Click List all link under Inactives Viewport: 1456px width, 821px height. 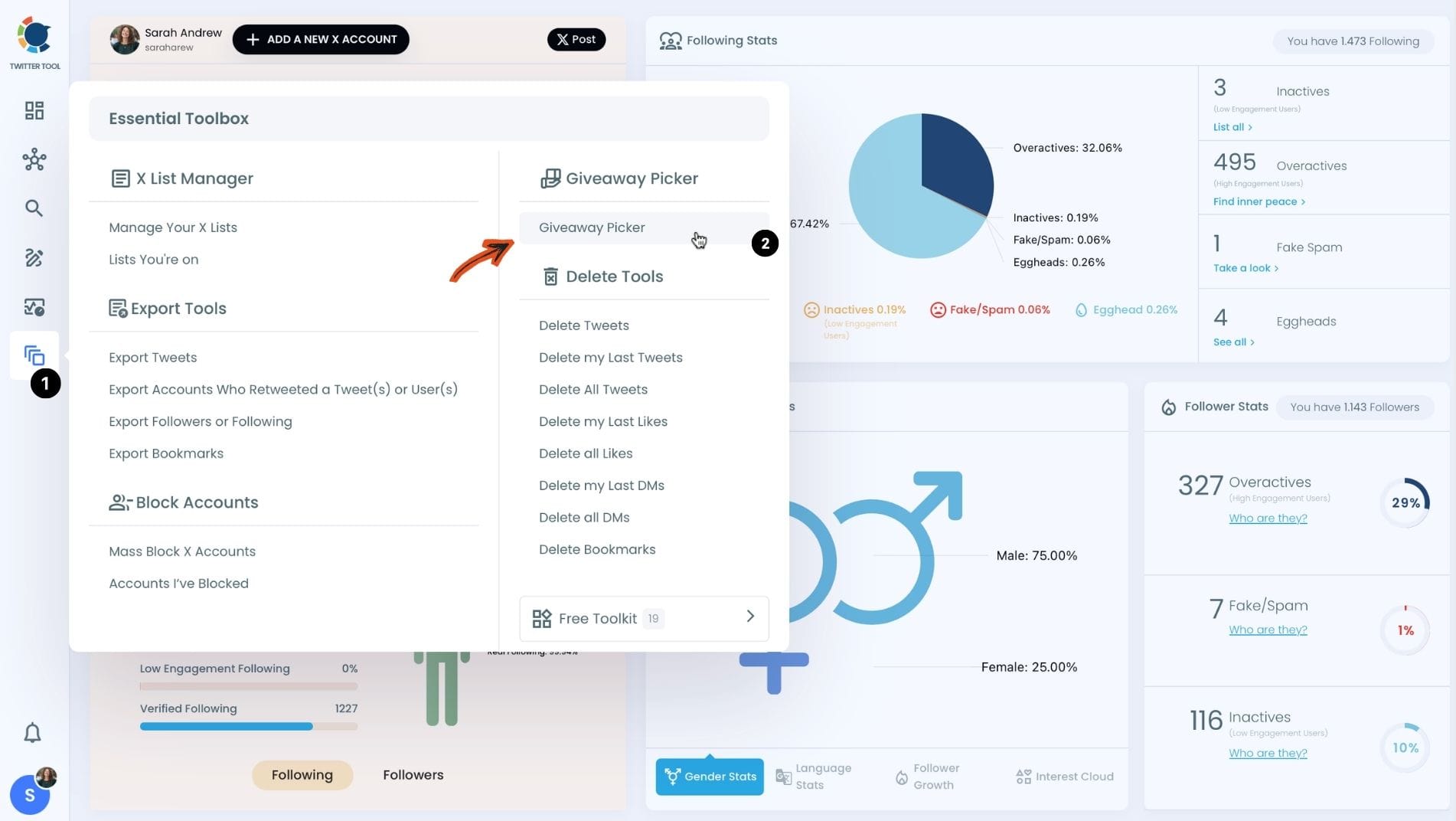point(1232,127)
